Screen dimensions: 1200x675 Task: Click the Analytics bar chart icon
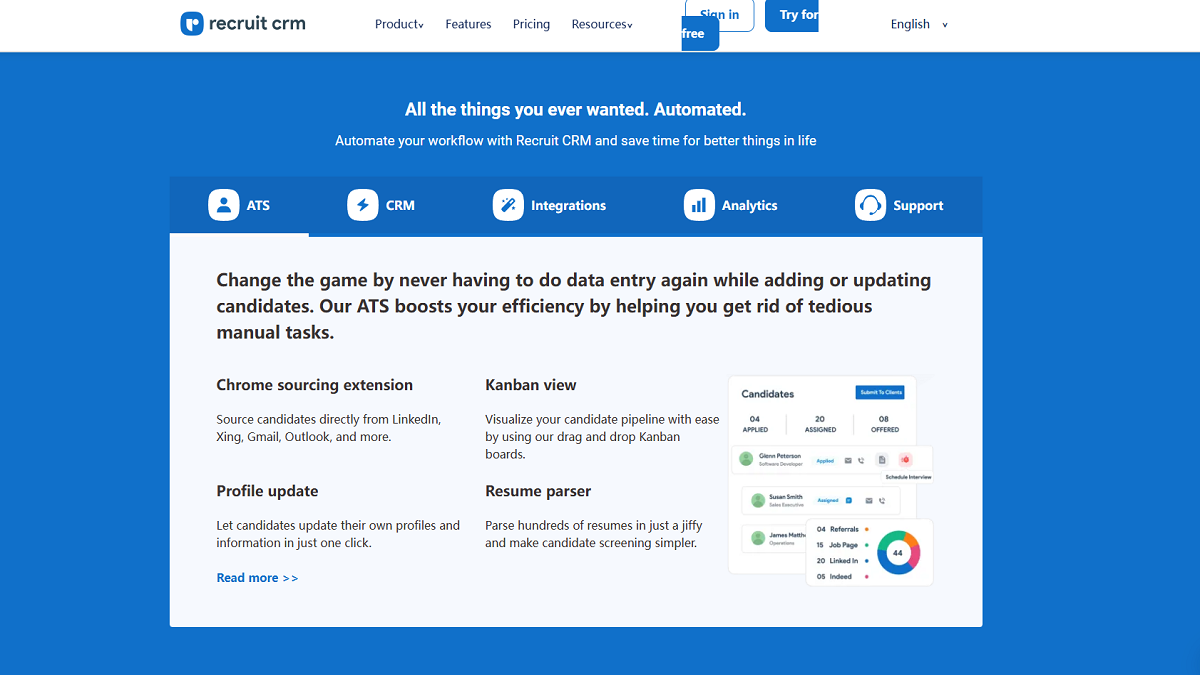[x=698, y=204]
